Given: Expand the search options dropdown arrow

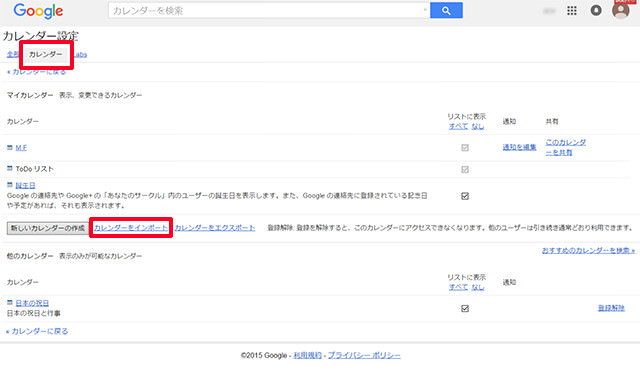Looking at the screenshot, I should [x=425, y=10].
